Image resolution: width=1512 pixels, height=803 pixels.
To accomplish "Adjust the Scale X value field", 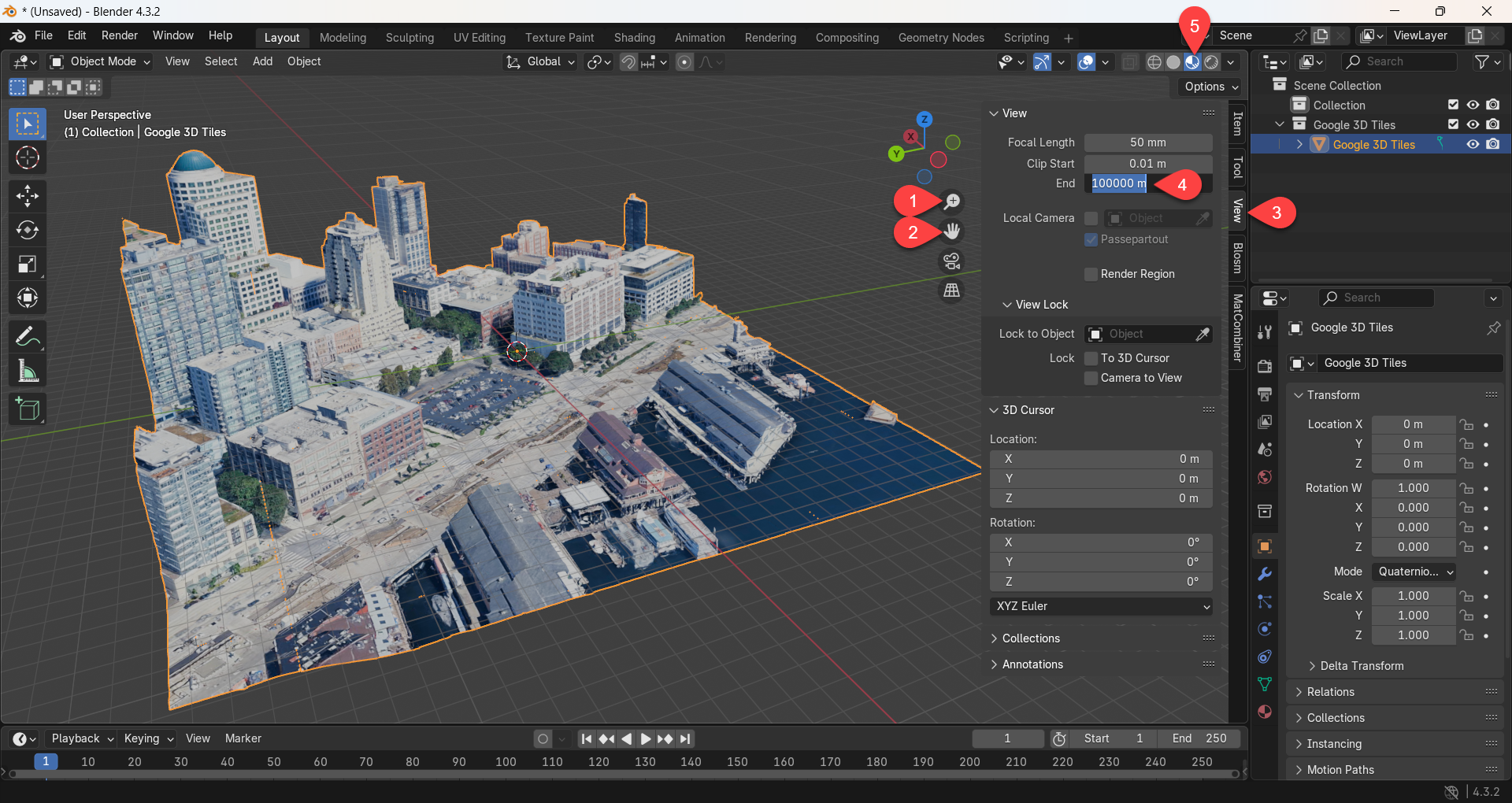I will (x=1414, y=596).
